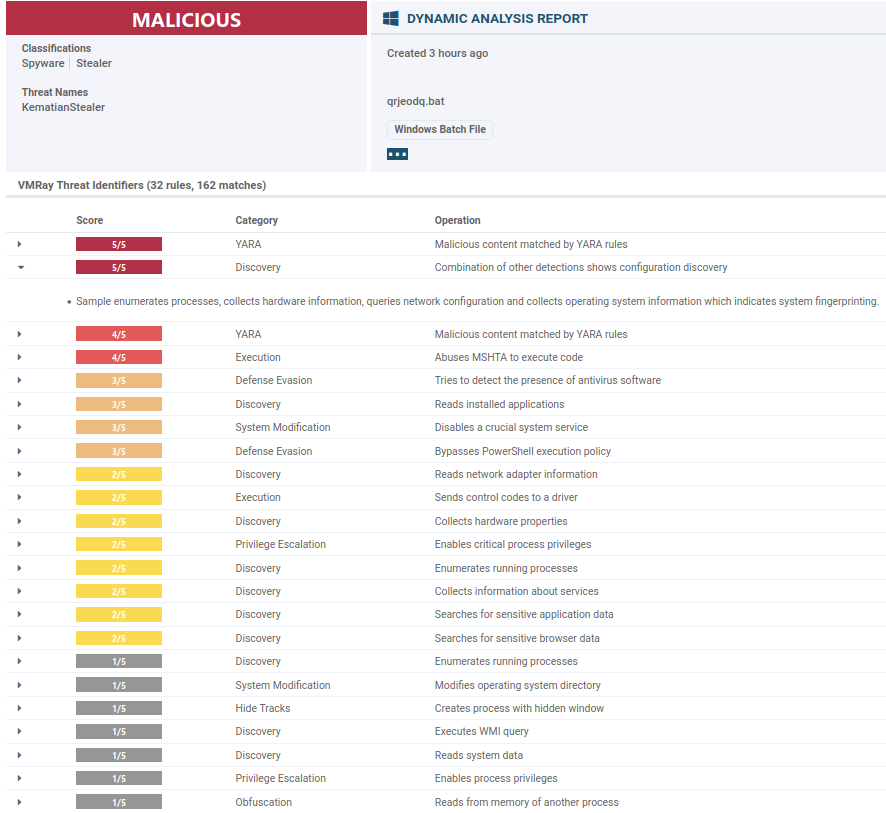Click the Created 3 hours ago text
Image resolution: width=886 pixels, height=813 pixels.
437,53
